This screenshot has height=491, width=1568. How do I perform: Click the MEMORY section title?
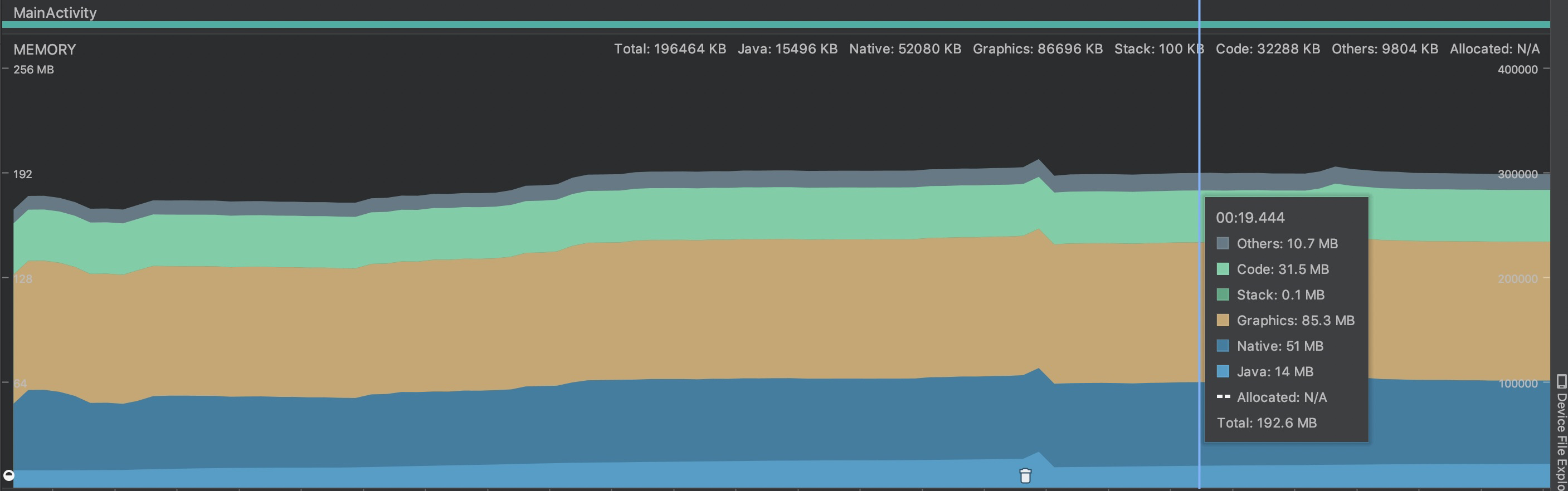pyautogui.click(x=45, y=50)
